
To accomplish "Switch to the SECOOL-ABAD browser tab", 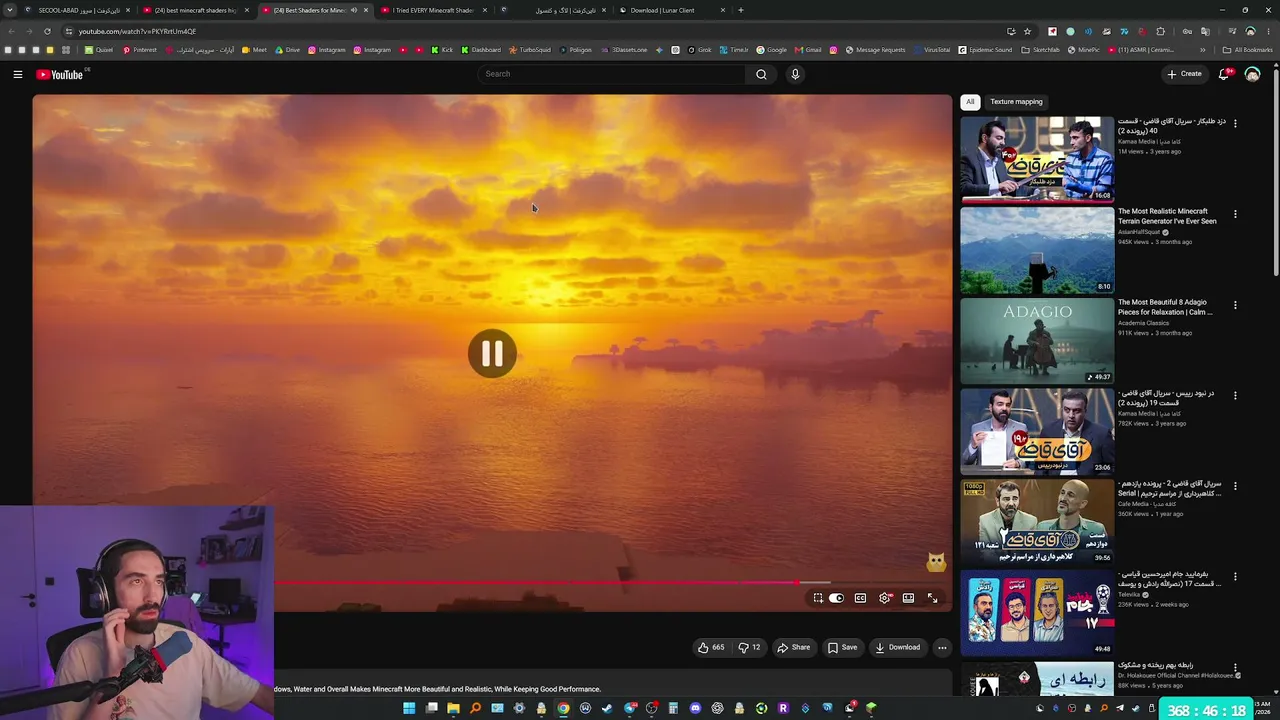I will click(79, 10).
